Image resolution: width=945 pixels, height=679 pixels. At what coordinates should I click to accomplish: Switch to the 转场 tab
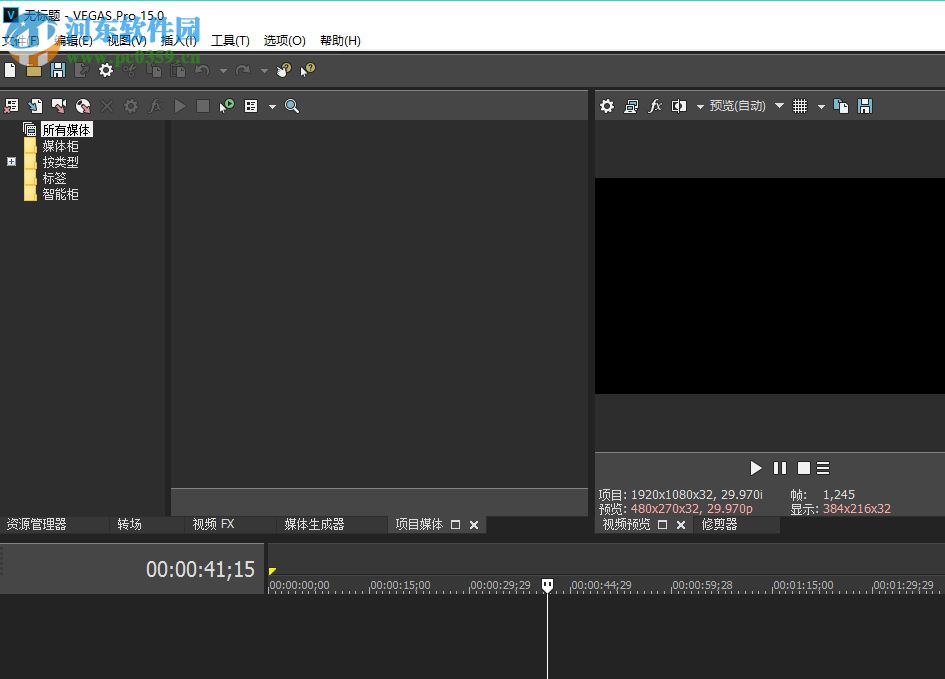click(x=129, y=524)
